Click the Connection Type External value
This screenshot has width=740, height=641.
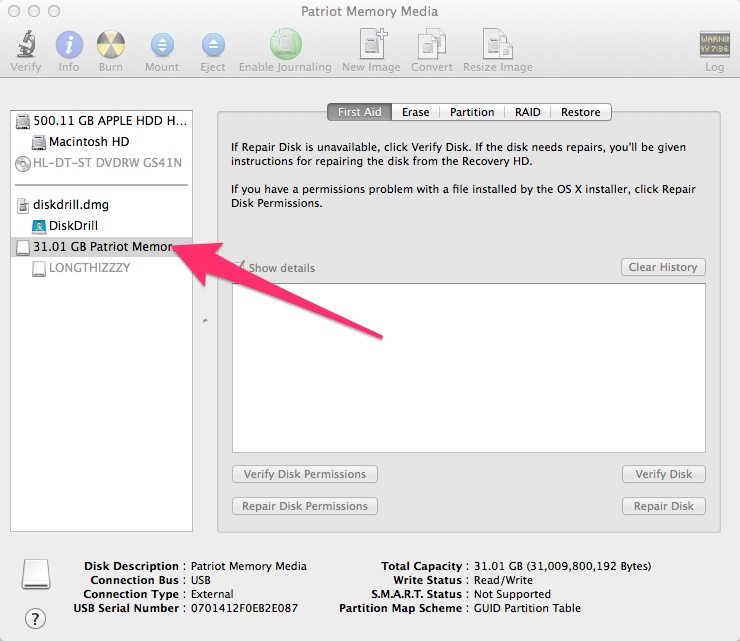(x=212, y=594)
